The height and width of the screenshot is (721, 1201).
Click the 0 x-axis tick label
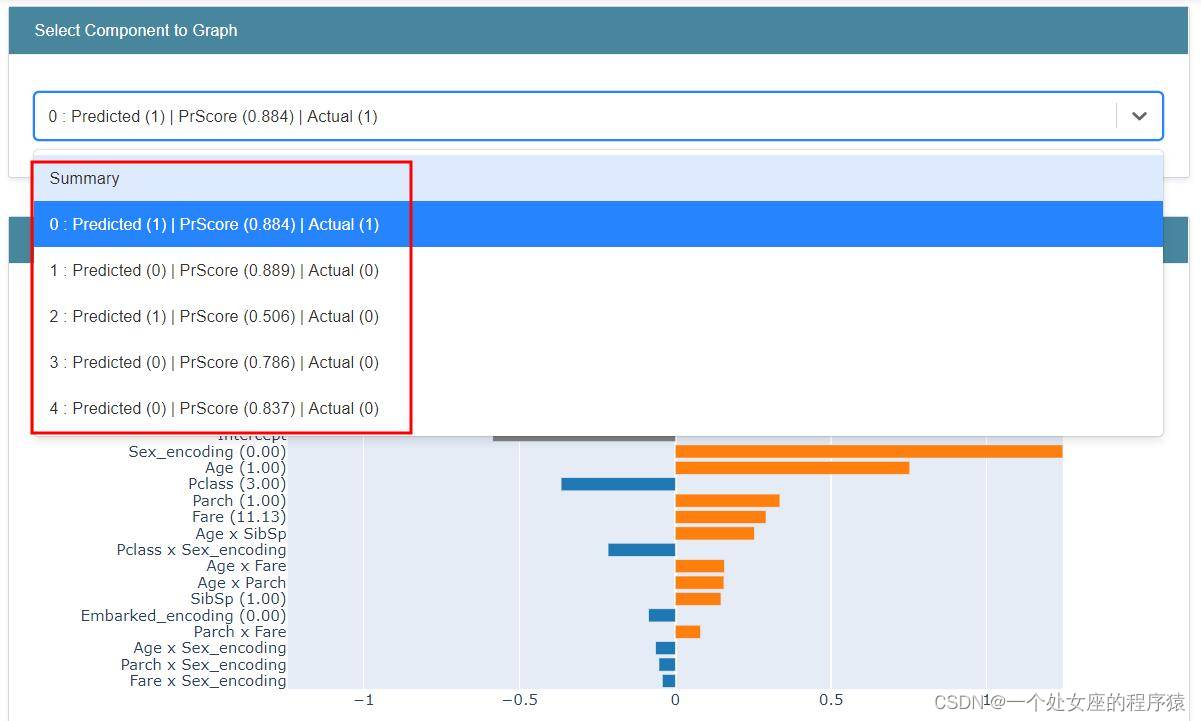(x=675, y=701)
